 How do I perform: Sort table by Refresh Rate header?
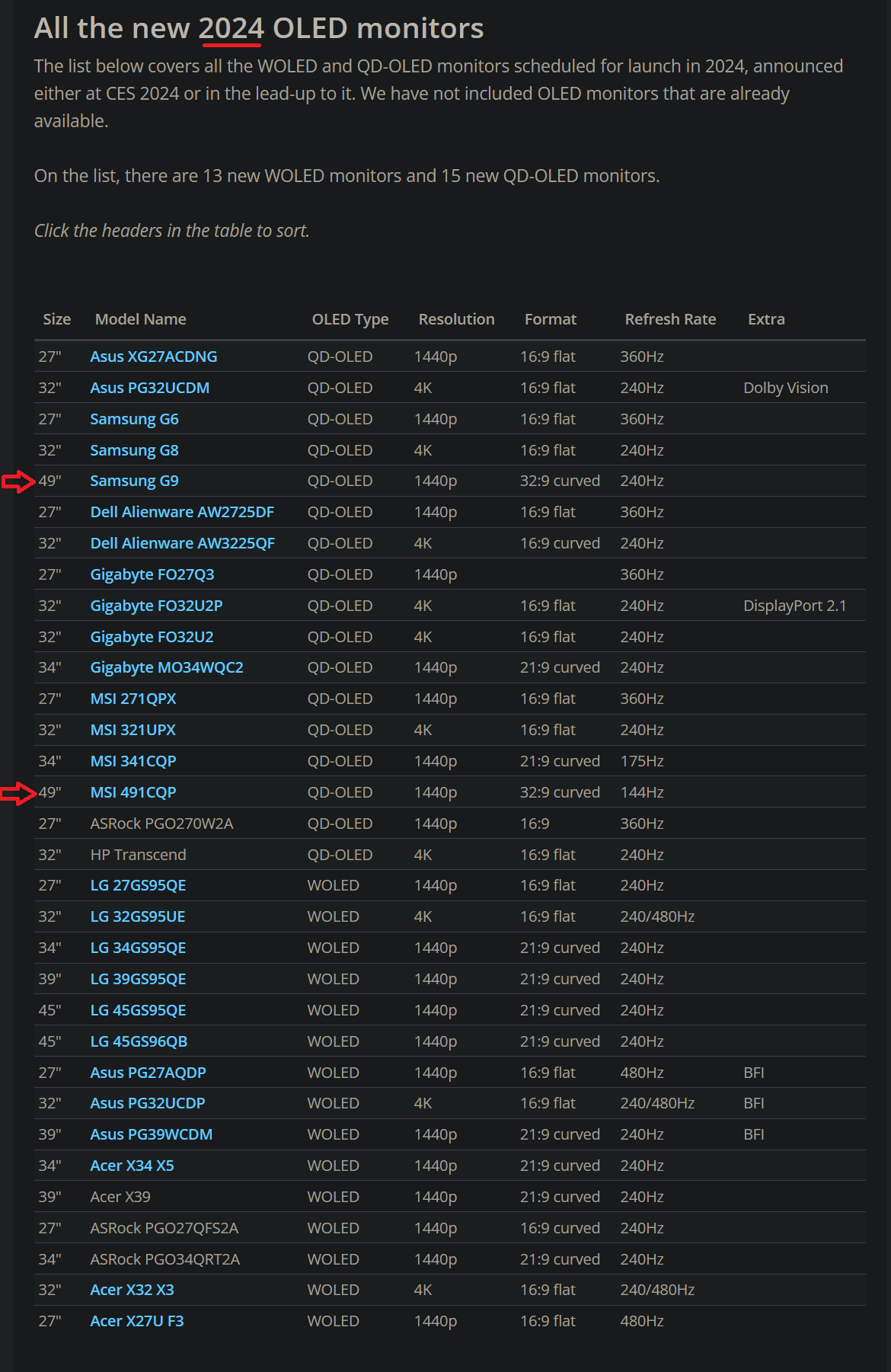click(x=671, y=319)
